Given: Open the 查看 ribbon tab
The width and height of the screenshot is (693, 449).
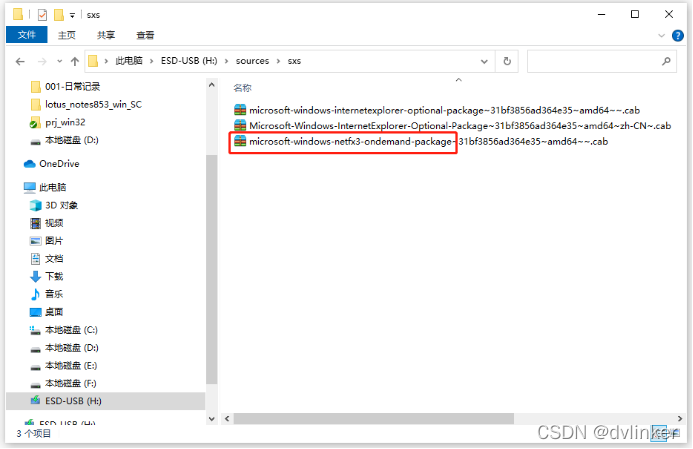Looking at the screenshot, I should coord(145,35).
